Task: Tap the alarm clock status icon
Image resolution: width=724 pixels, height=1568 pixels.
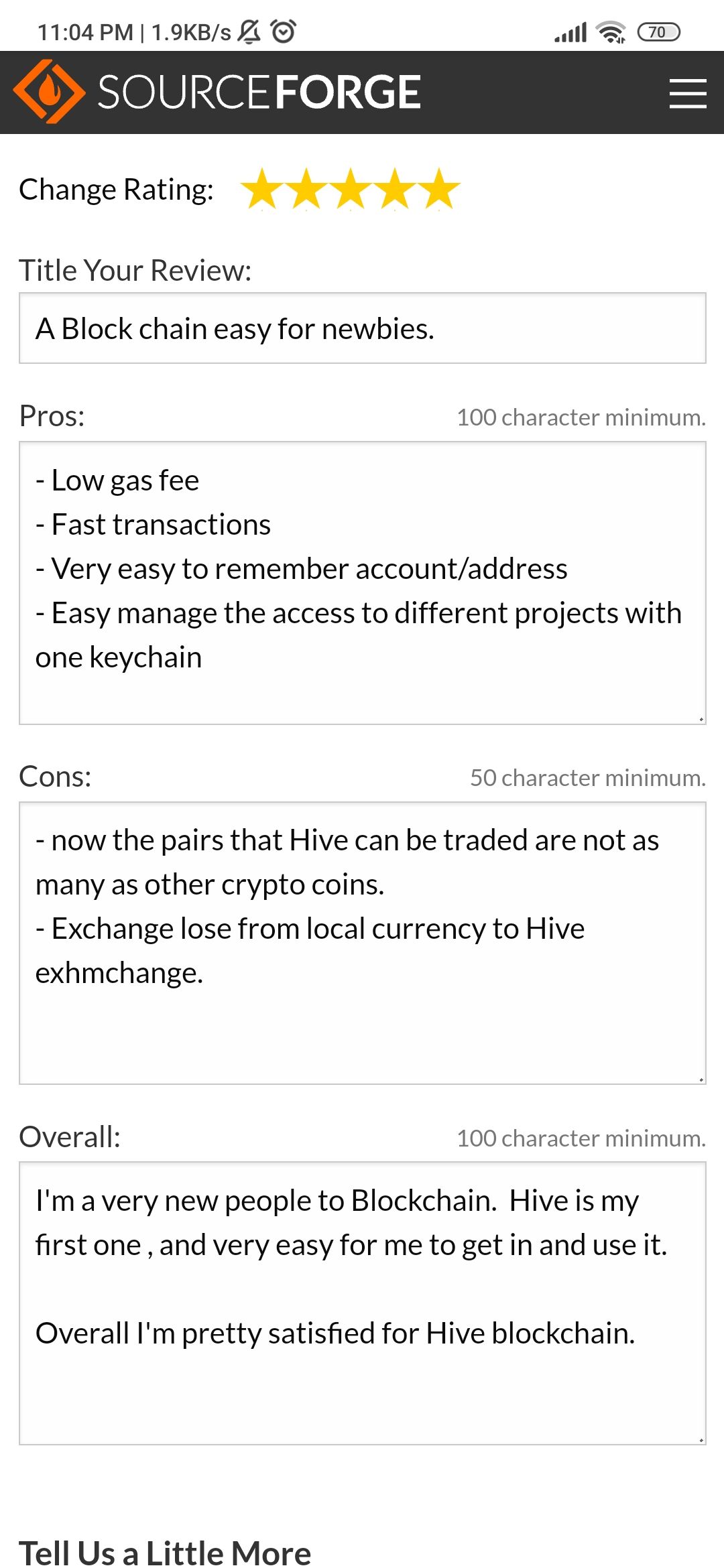Action: click(x=283, y=31)
